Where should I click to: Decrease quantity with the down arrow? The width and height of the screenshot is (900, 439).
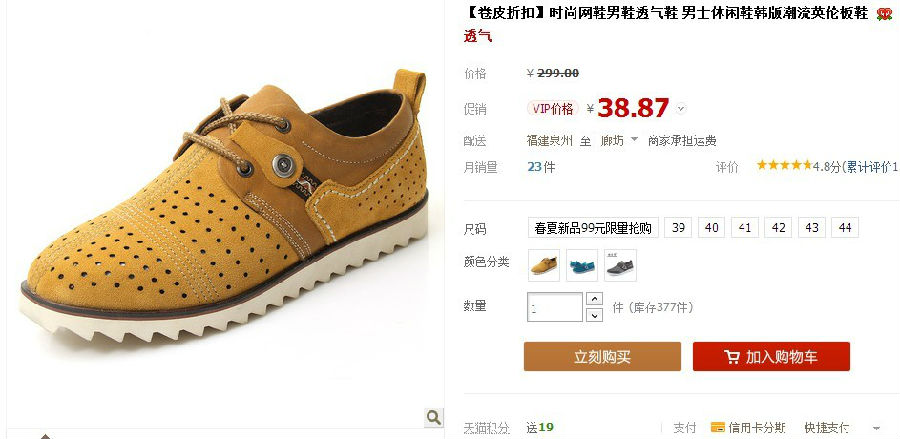(594, 314)
